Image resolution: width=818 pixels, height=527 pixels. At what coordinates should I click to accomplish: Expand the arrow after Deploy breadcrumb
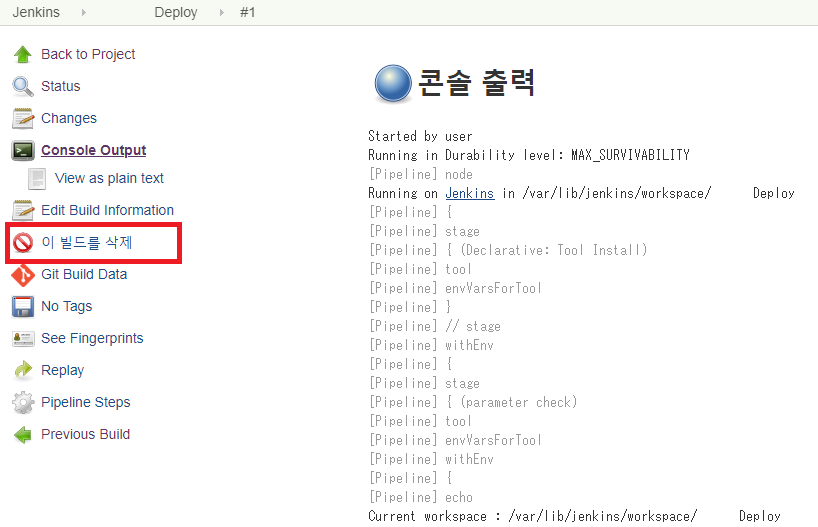[222, 12]
